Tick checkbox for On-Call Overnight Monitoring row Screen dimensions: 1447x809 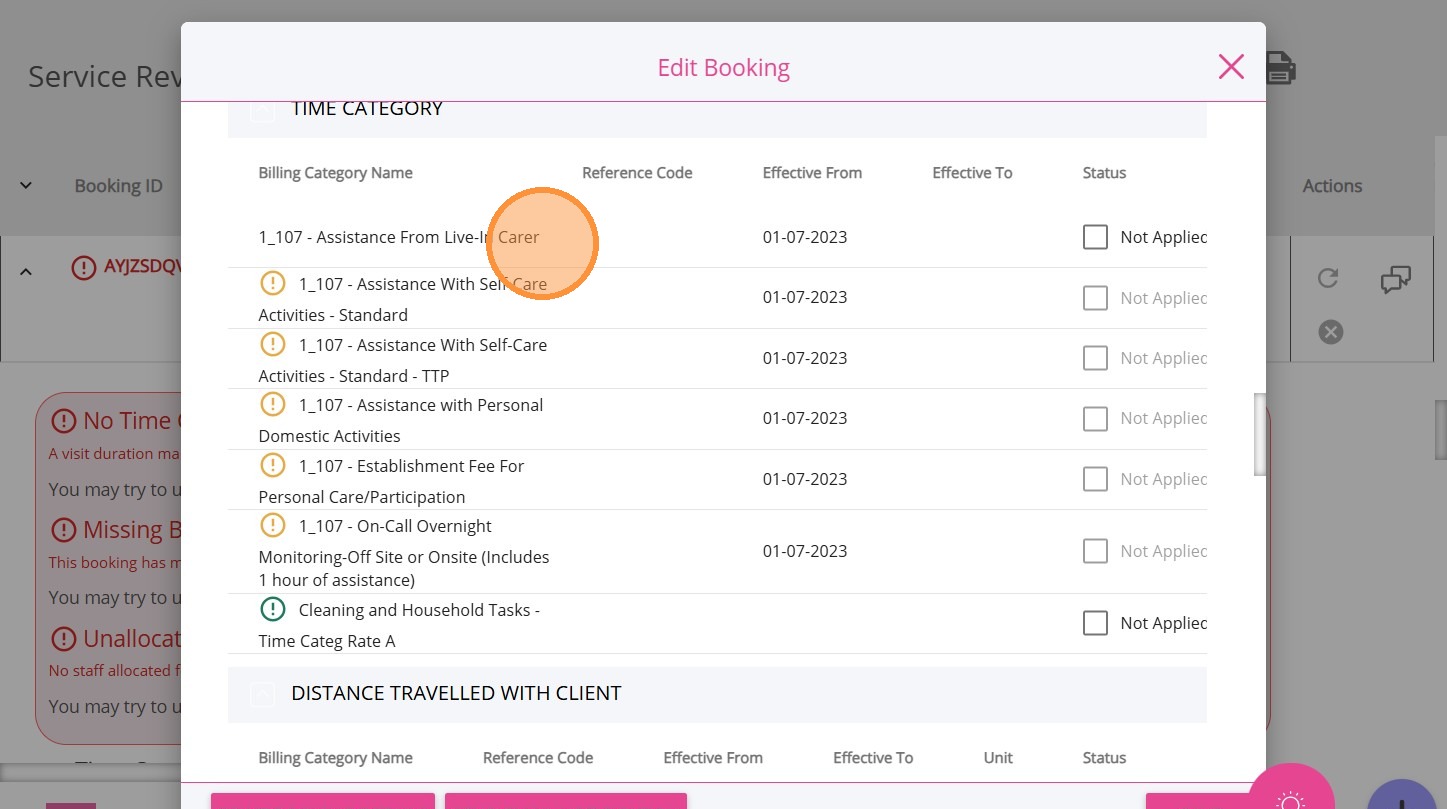[x=1095, y=551]
